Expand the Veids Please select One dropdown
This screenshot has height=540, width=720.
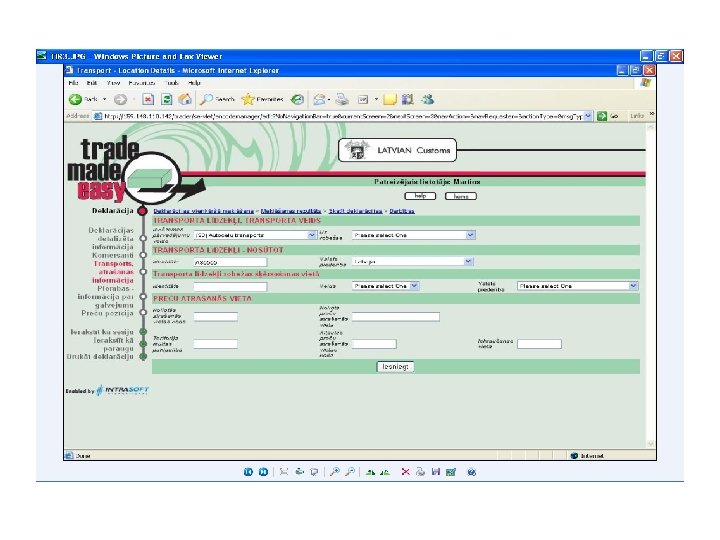pyautogui.click(x=414, y=286)
